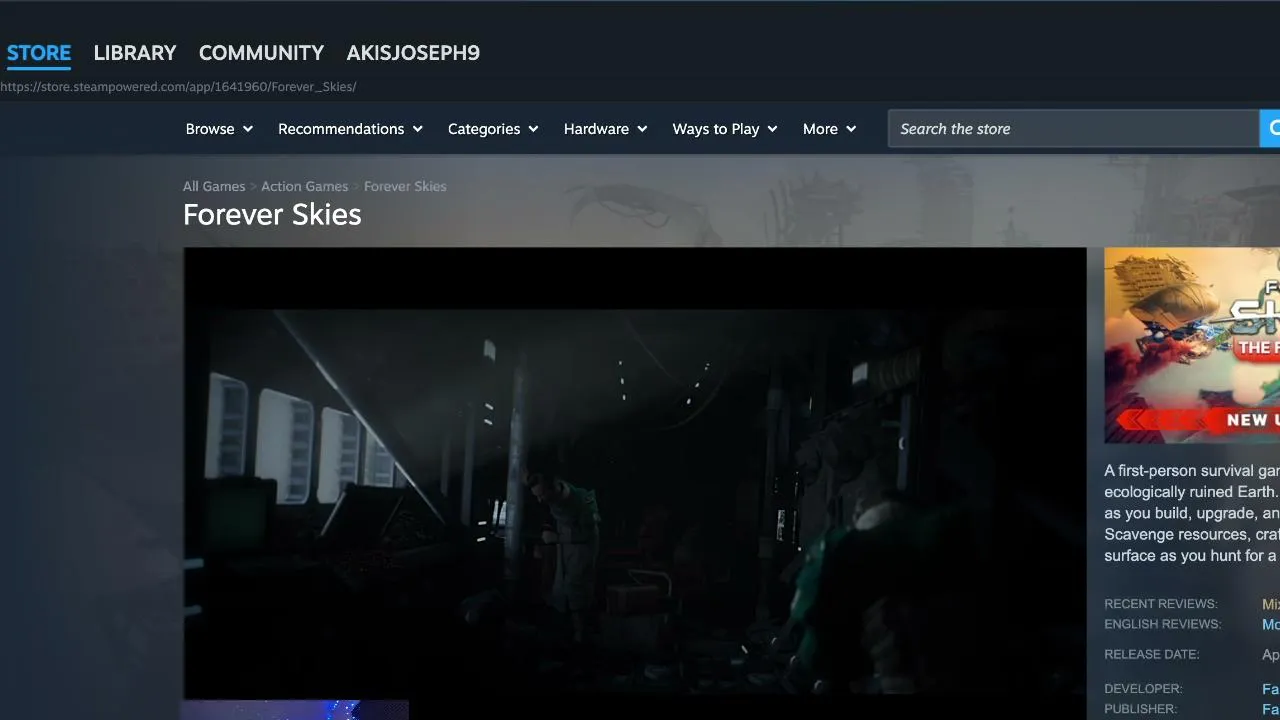The image size is (1280, 720).
Task: Click the dark game trailer video
Action: pyautogui.click(x=635, y=472)
